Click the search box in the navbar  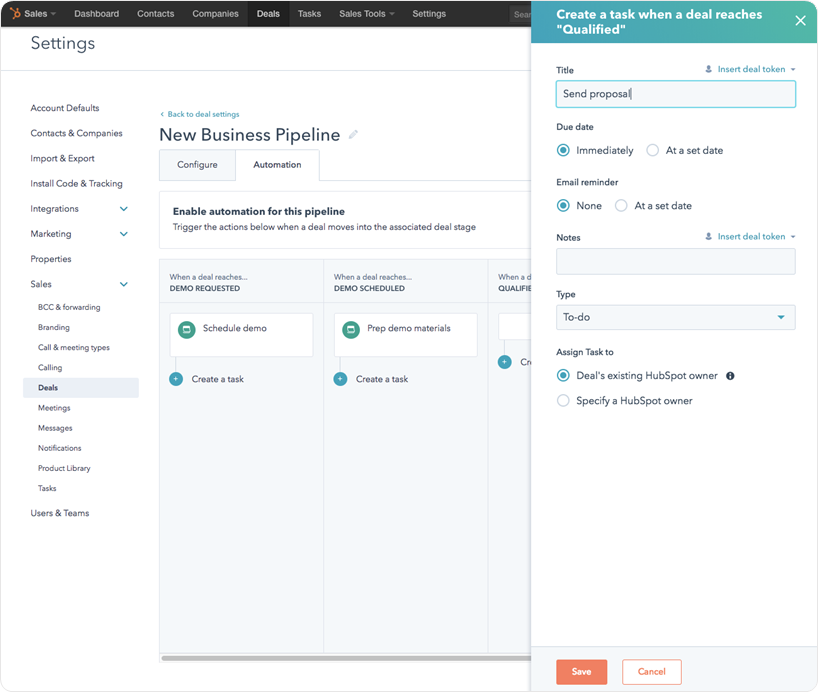520,14
